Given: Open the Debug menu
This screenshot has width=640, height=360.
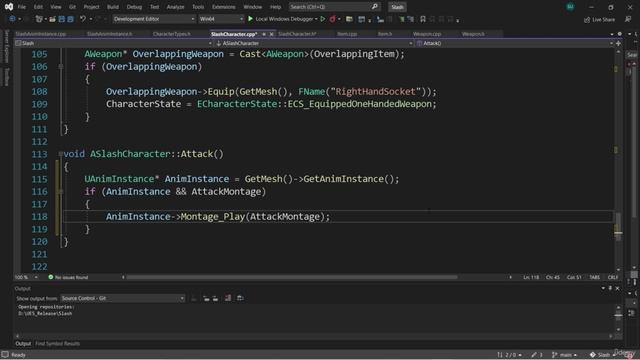Looking at the screenshot, I should (x=134, y=7).
